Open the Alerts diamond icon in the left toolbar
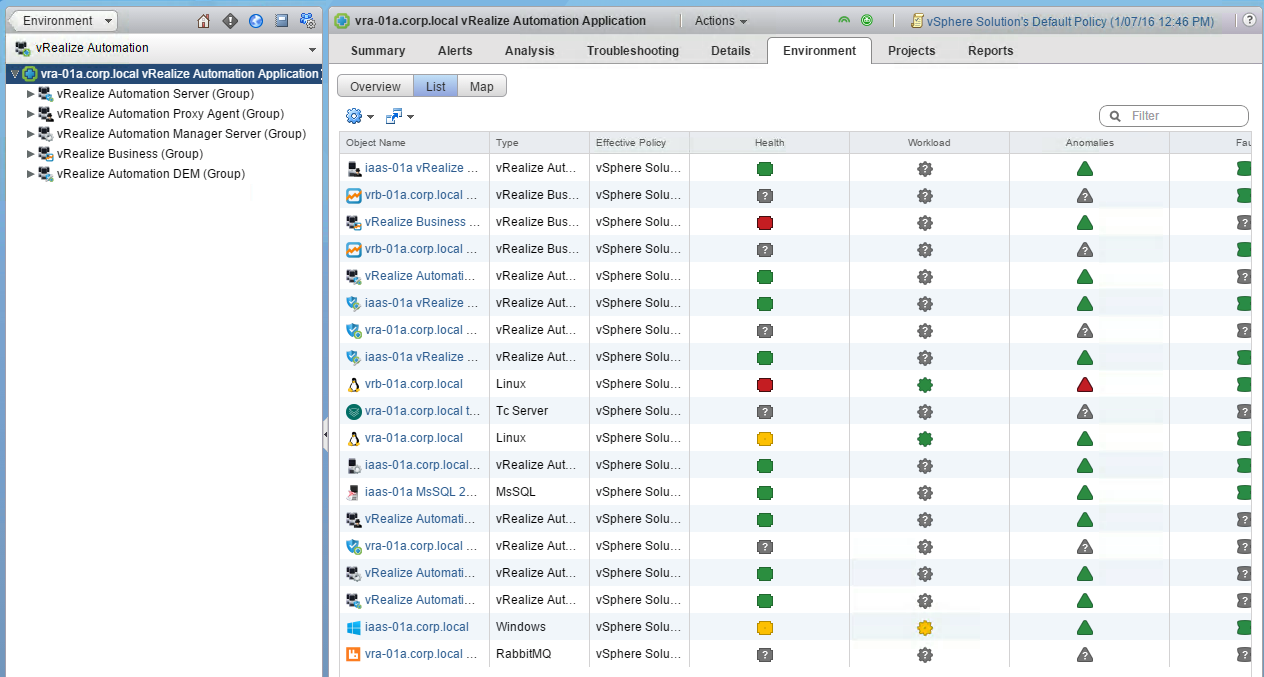 (230, 21)
